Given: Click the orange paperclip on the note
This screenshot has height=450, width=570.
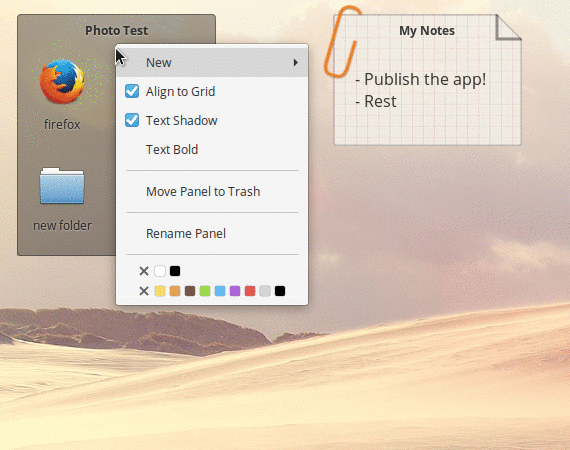Looking at the screenshot, I should (342, 42).
